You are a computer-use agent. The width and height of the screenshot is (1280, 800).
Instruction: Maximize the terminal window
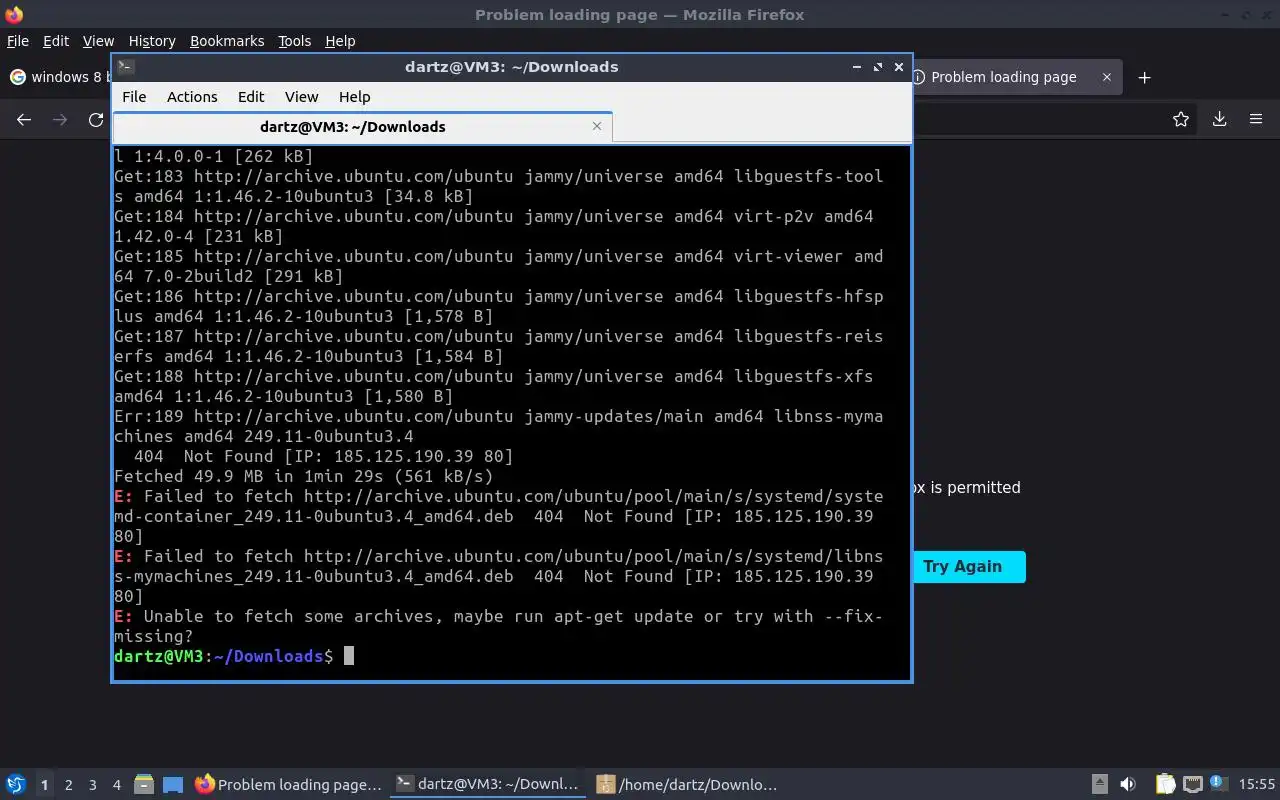[878, 67]
